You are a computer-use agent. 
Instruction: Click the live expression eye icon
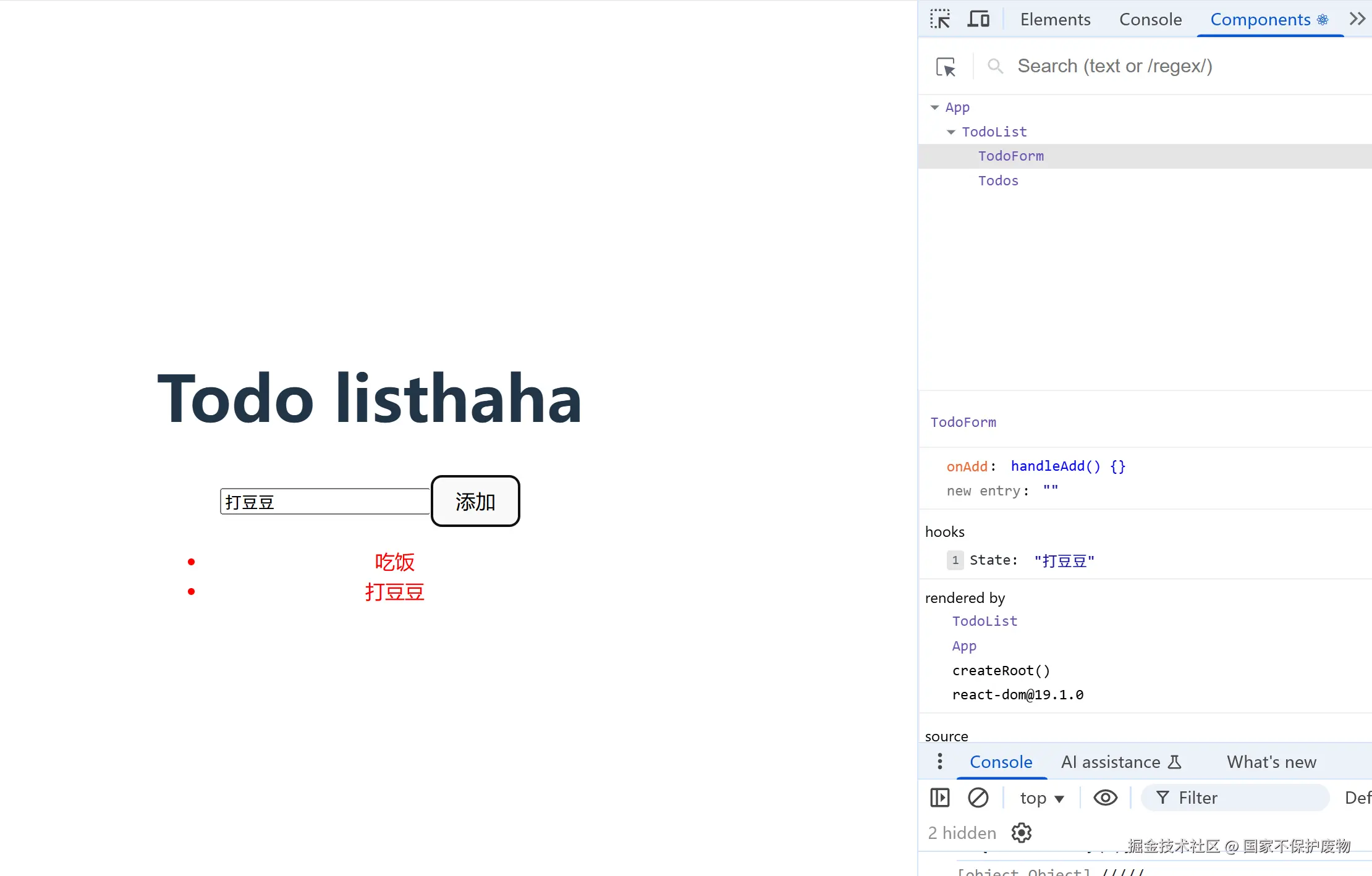coord(1105,798)
